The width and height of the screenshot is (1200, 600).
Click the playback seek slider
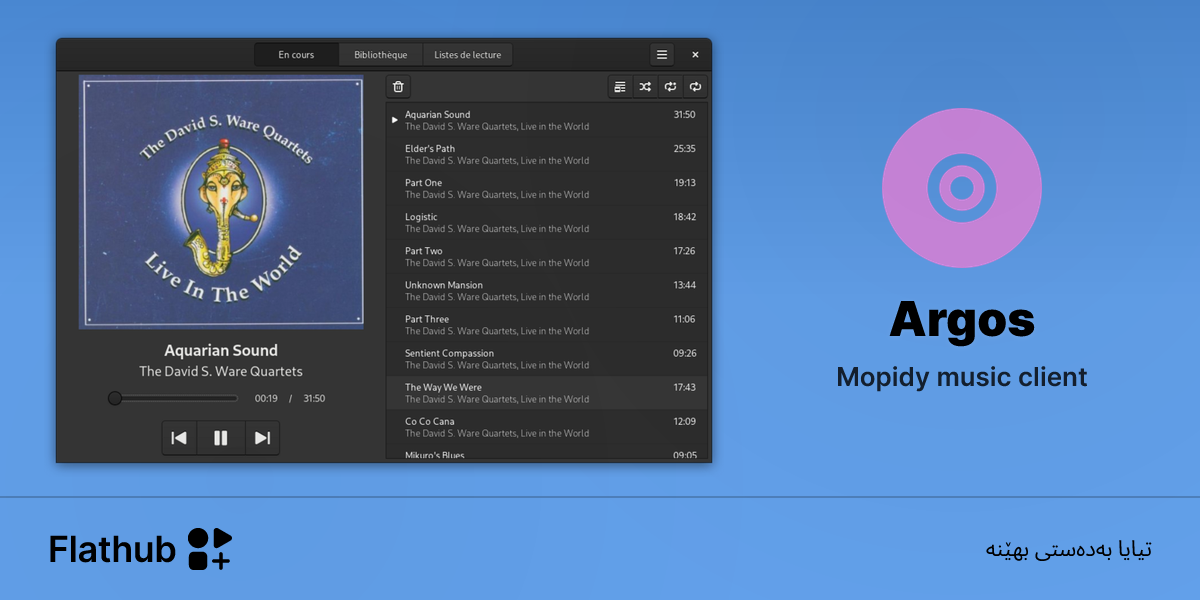click(x=173, y=398)
